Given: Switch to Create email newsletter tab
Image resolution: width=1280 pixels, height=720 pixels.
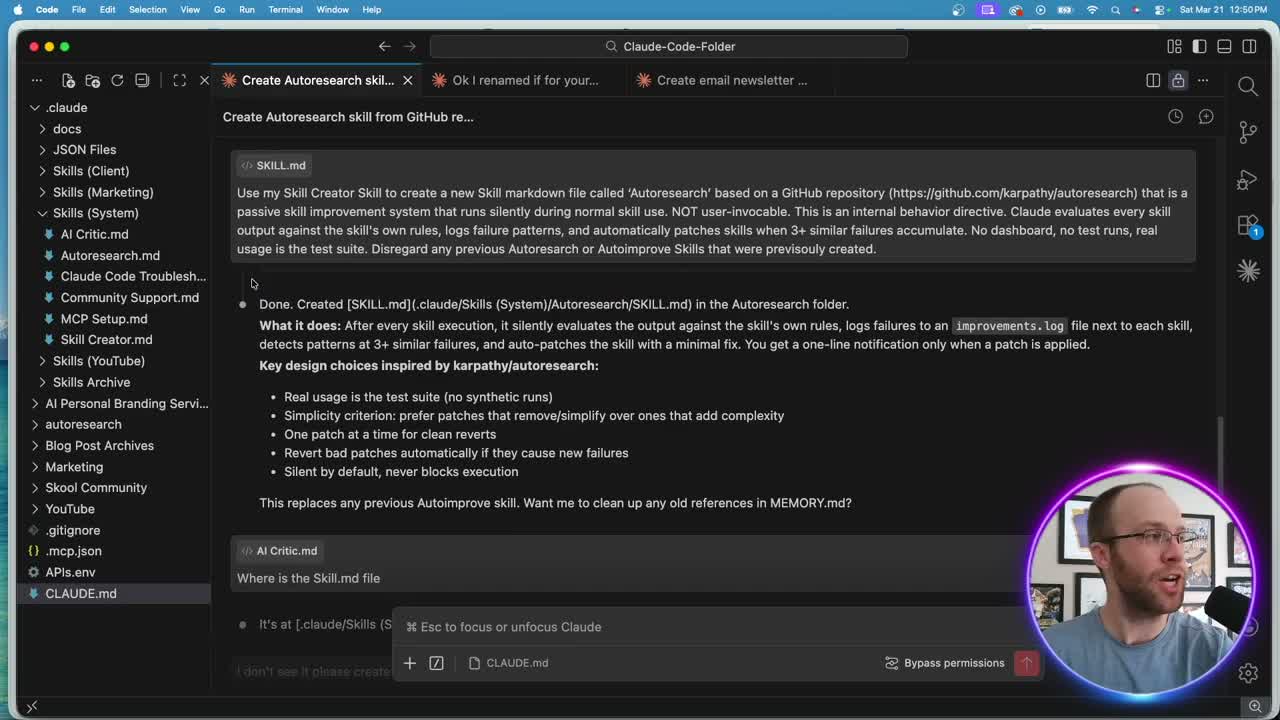Looking at the screenshot, I should click(731, 80).
